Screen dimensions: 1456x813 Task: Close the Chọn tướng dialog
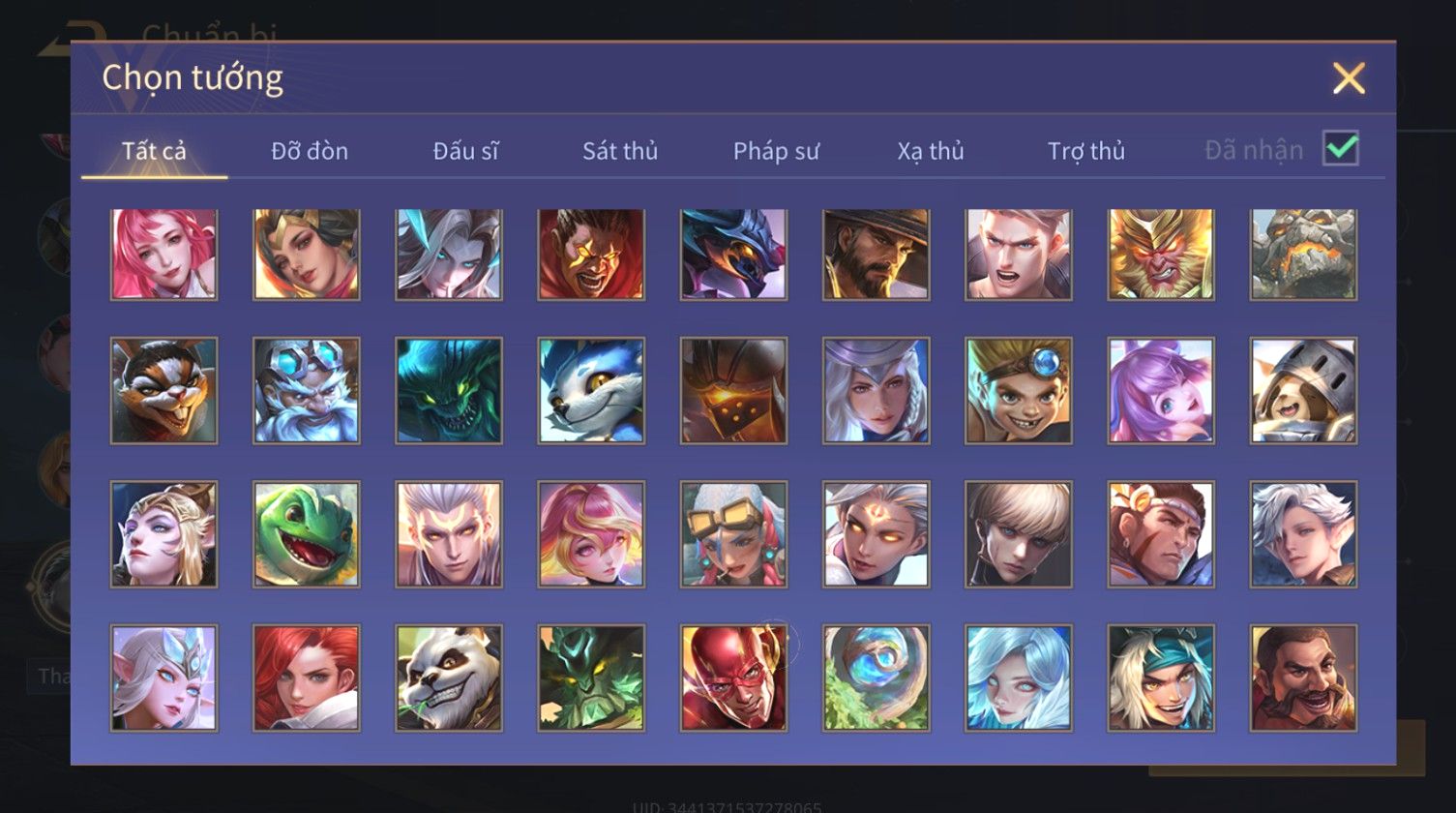pyautogui.click(x=1349, y=77)
